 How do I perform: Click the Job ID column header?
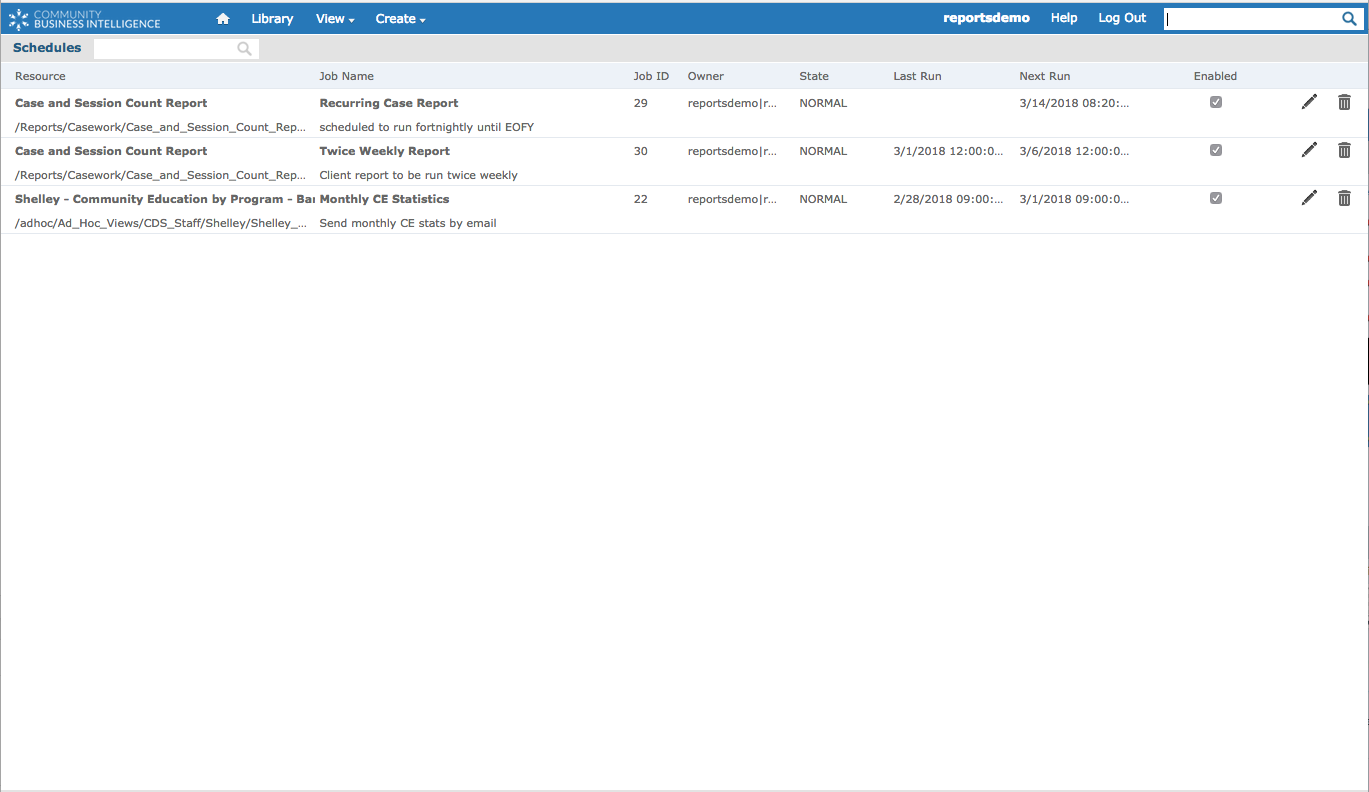651,76
